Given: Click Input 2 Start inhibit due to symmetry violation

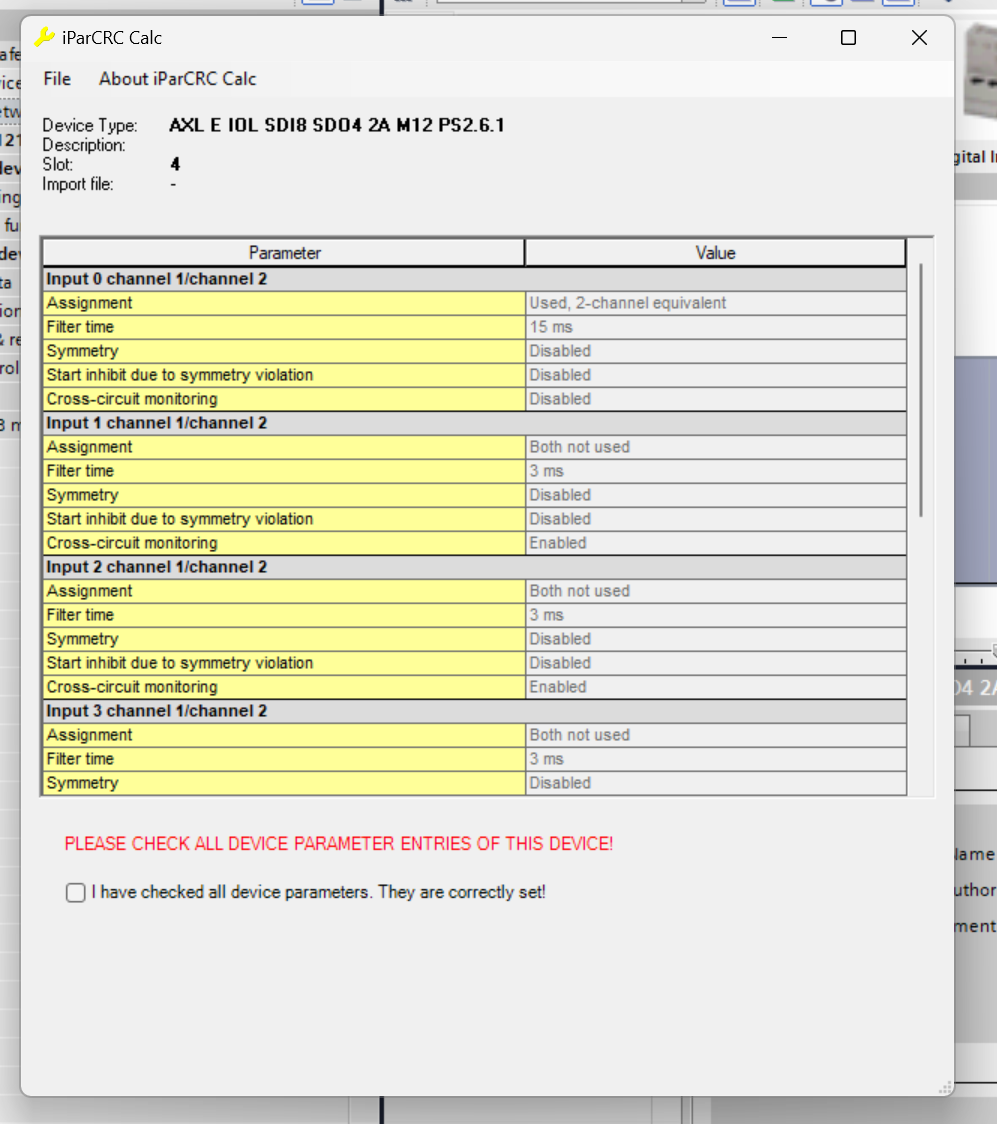Looking at the screenshot, I should point(284,663).
